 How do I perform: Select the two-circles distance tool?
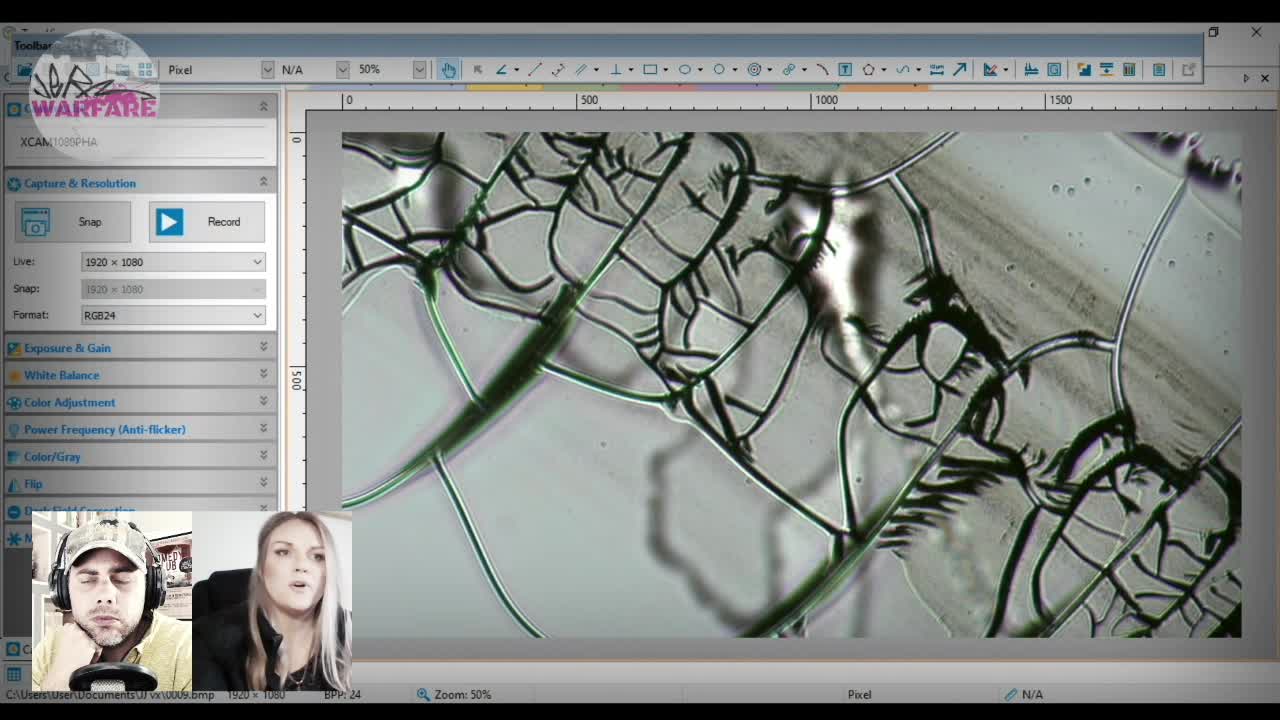coord(789,69)
